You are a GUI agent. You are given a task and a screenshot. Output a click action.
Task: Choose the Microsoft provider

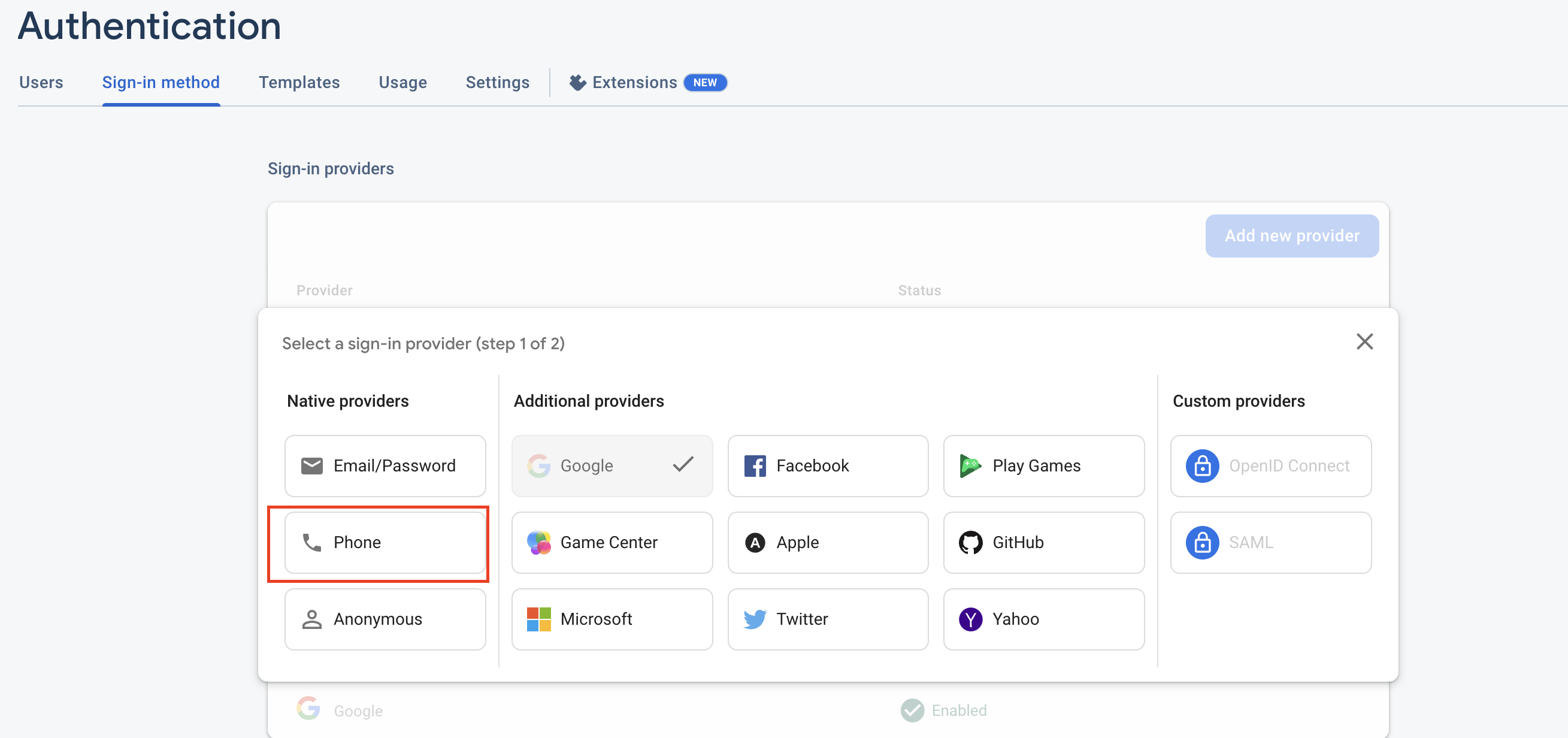tap(611, 619)
